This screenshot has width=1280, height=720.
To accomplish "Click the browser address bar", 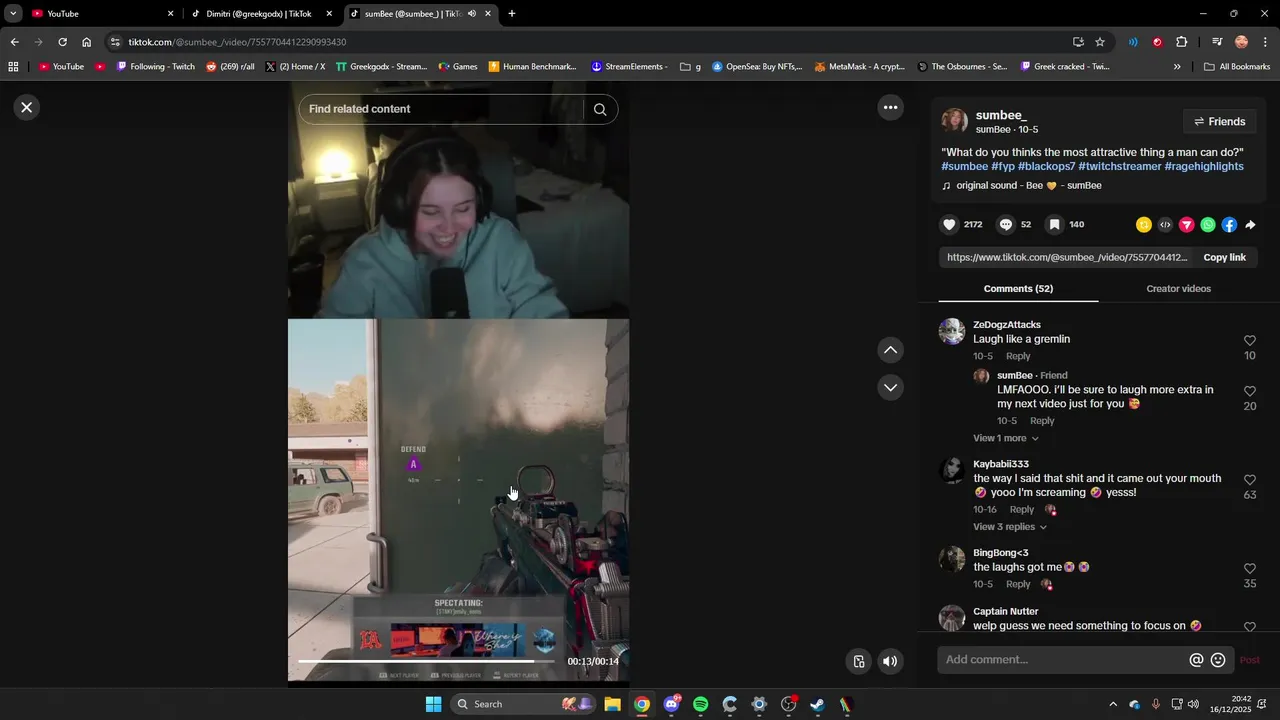I will (x=590, y=42).
